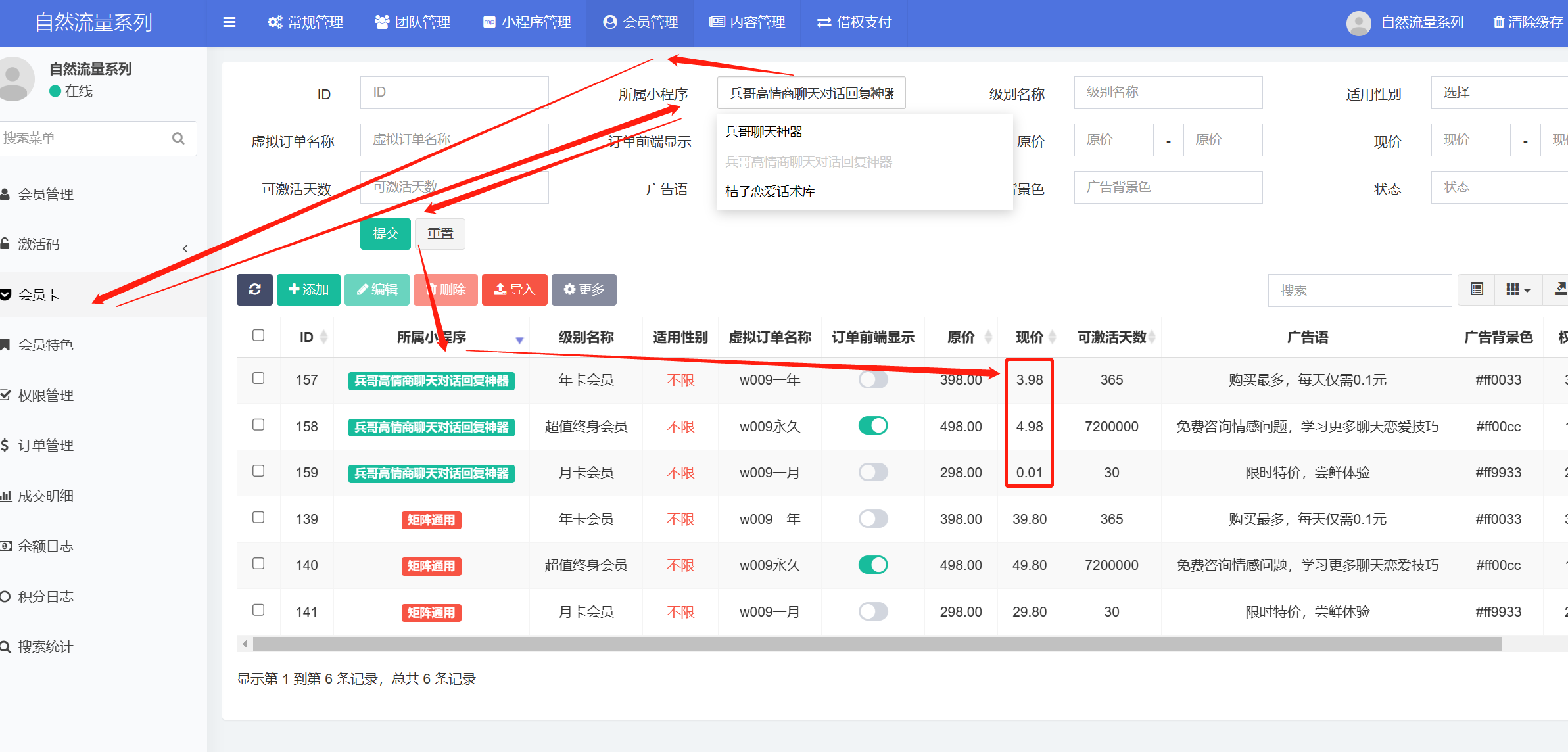
Task: Open the 更多 gear button
Action: coord(584,289)
